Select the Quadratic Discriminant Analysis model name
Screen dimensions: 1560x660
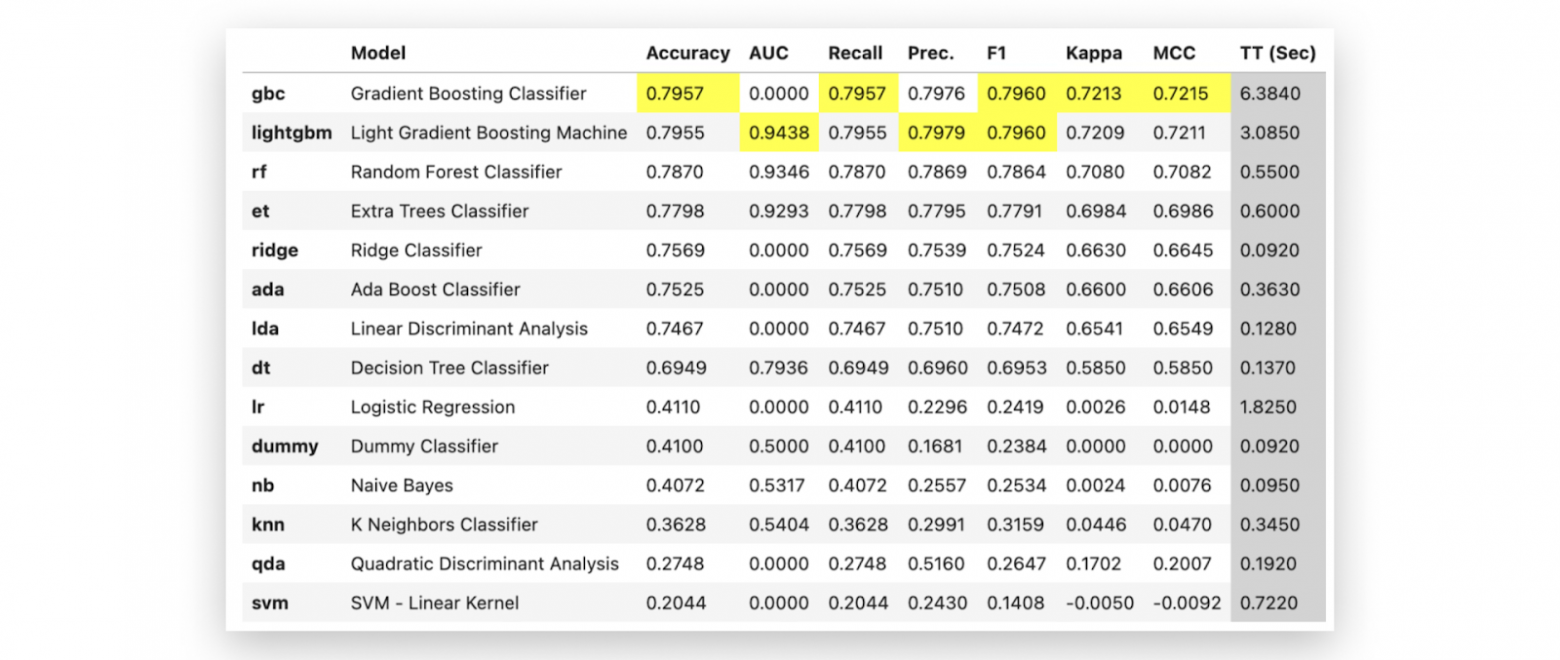pos(484,564)
